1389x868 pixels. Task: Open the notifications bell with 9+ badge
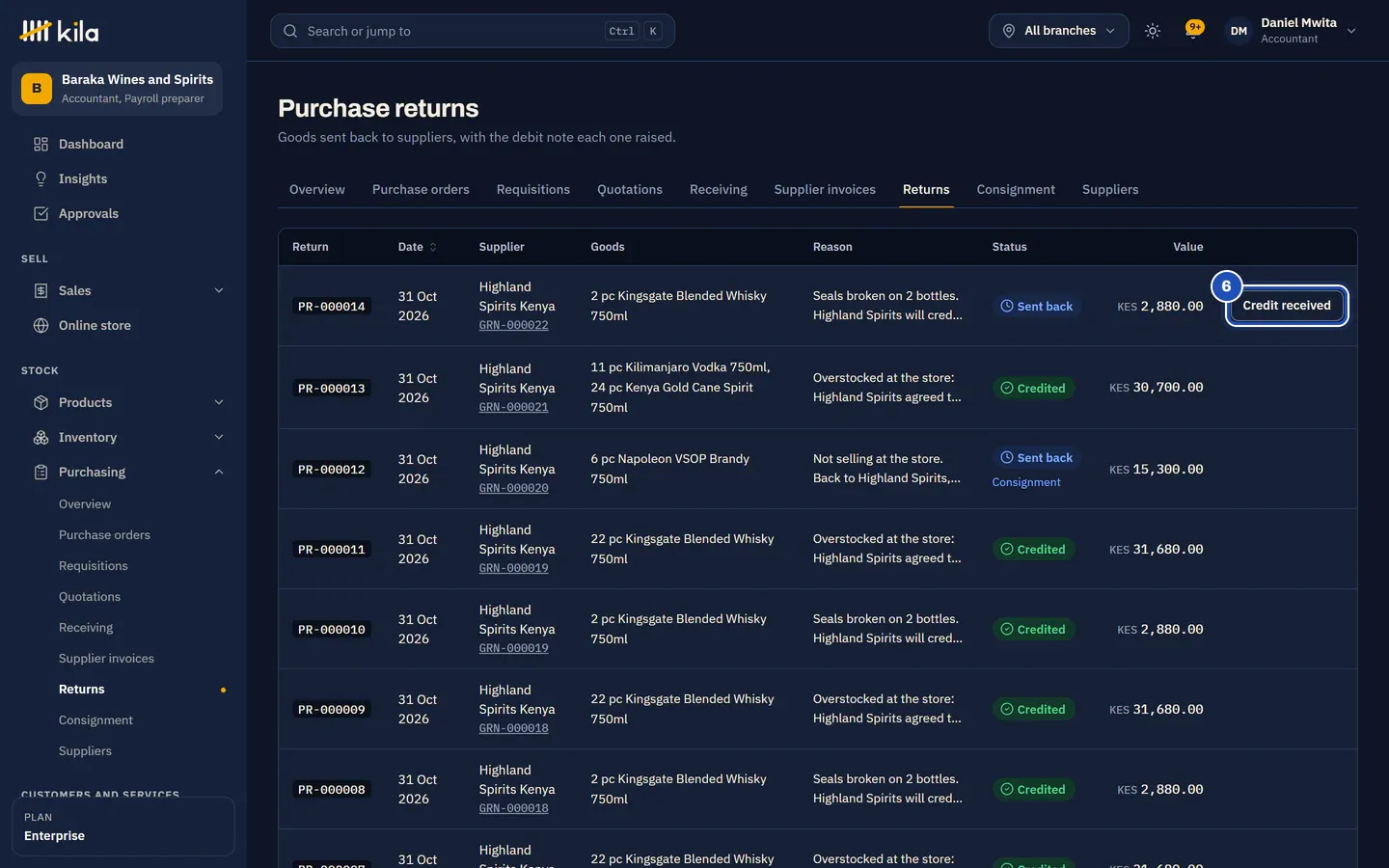(1194, 30)
